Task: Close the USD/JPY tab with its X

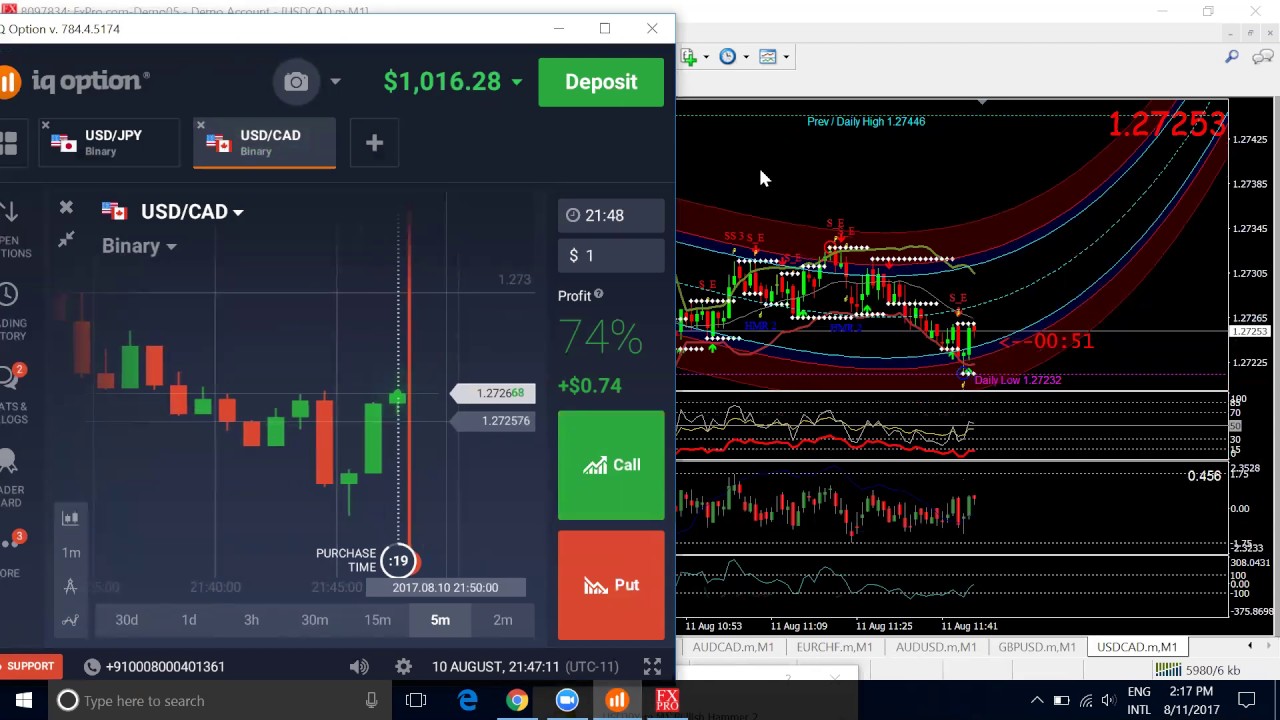Action: point(45,126)
